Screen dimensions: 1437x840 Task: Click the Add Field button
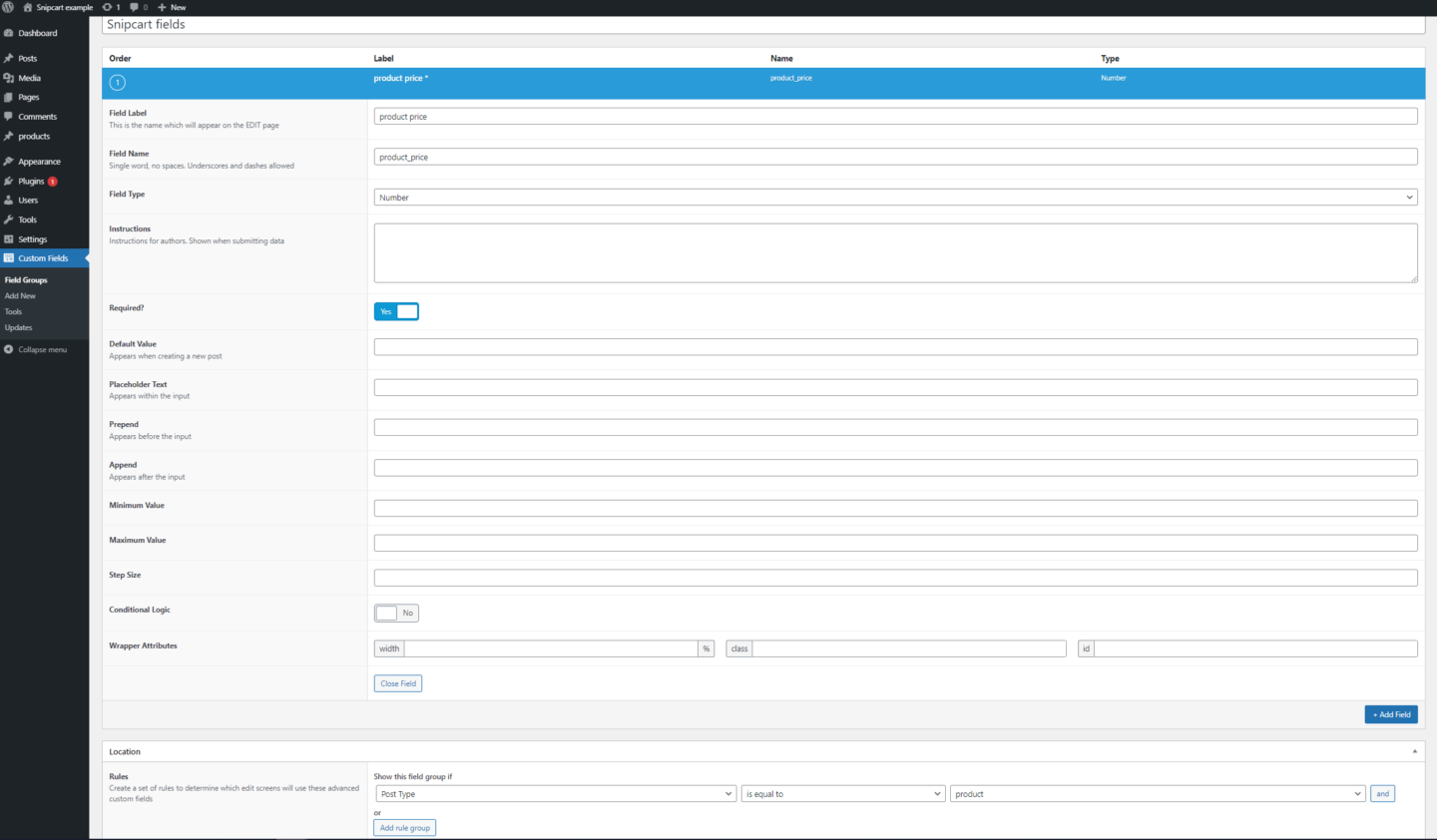(x=1391, y=713)
